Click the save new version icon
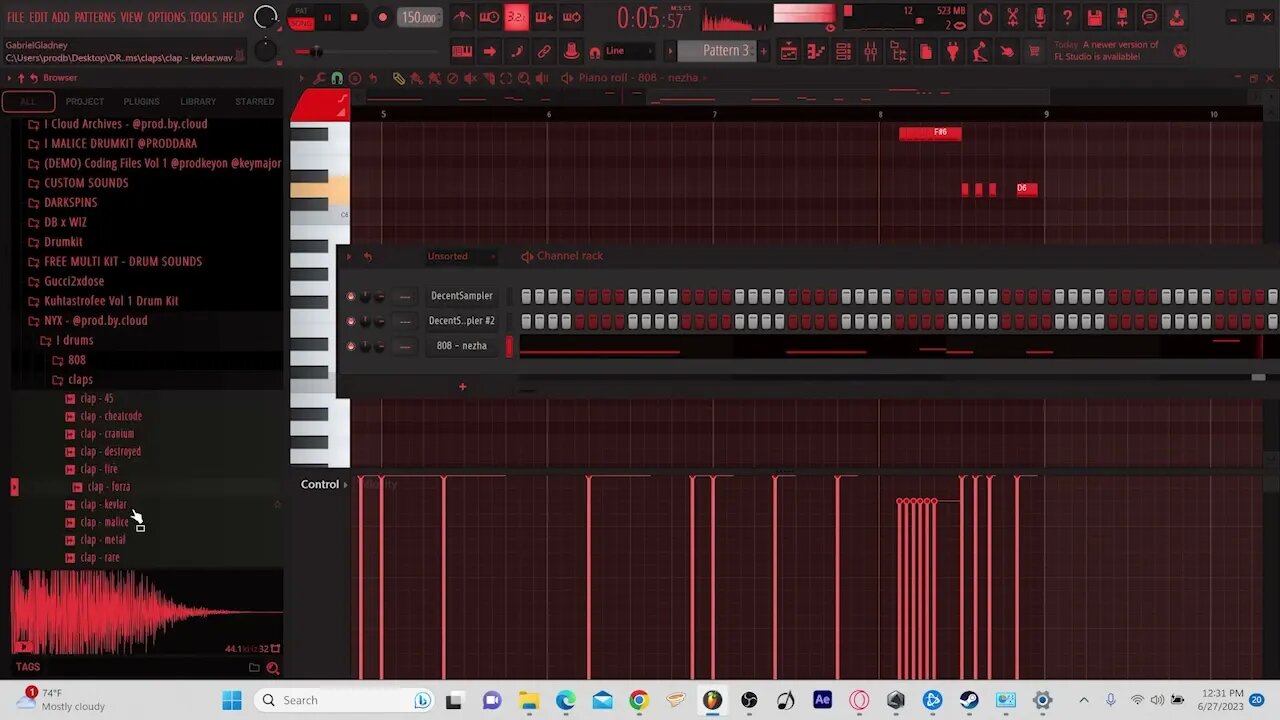Viewport: 1280px width, 720px height. pos(1122,18)
